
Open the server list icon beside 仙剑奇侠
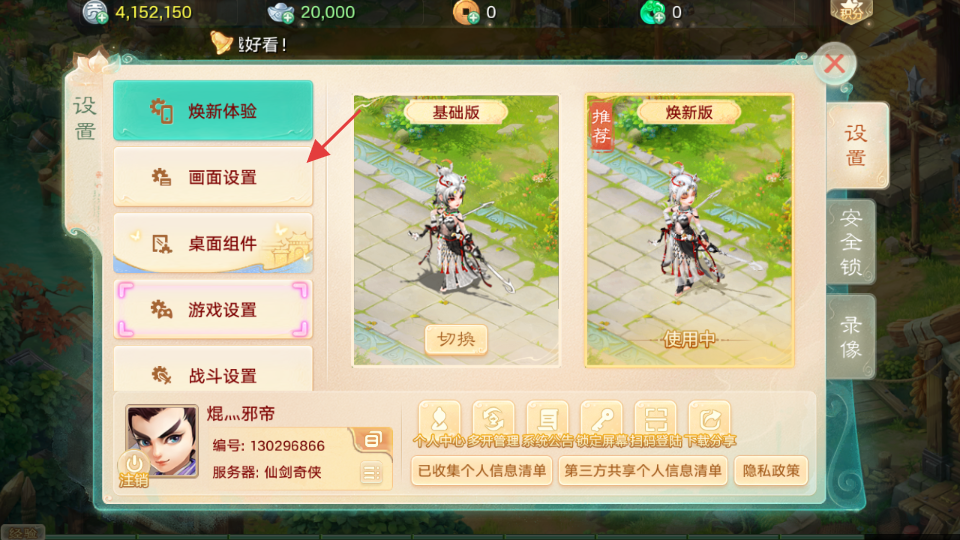[371, 473]
